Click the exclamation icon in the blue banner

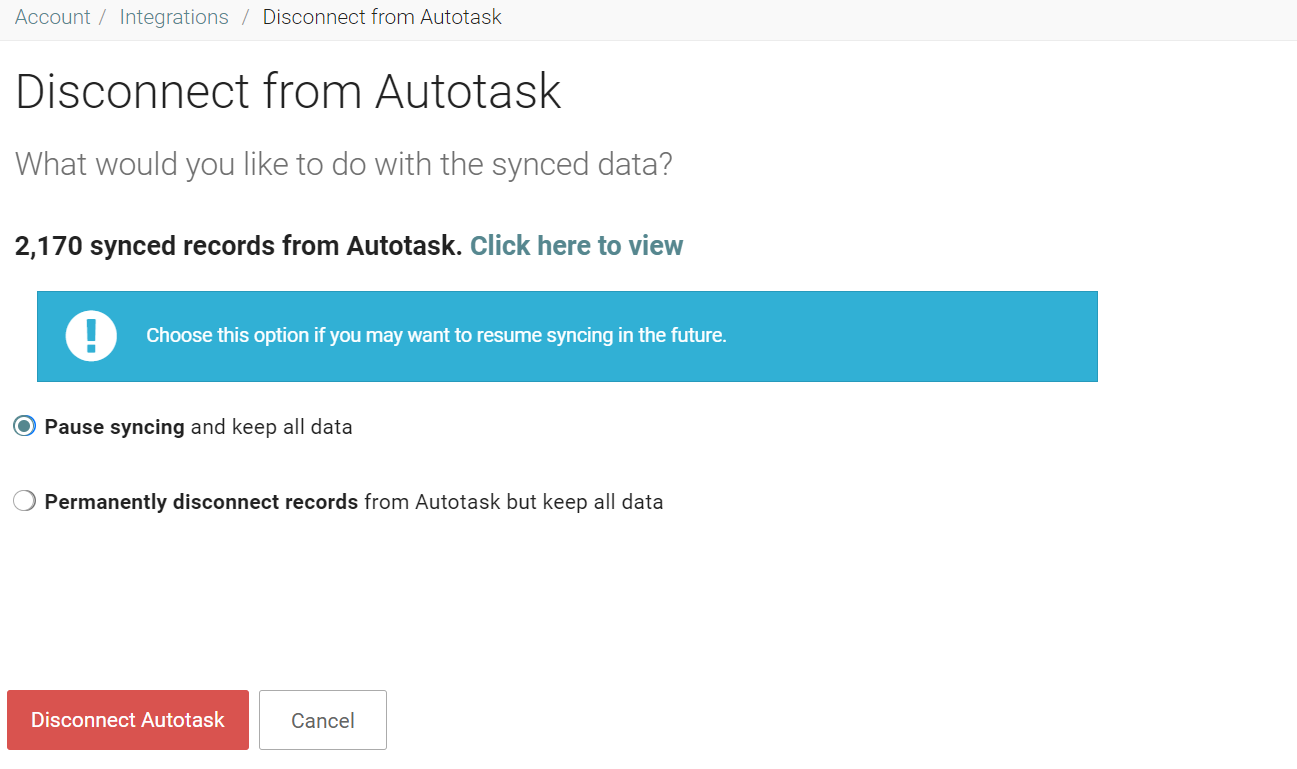click(91, 336)
